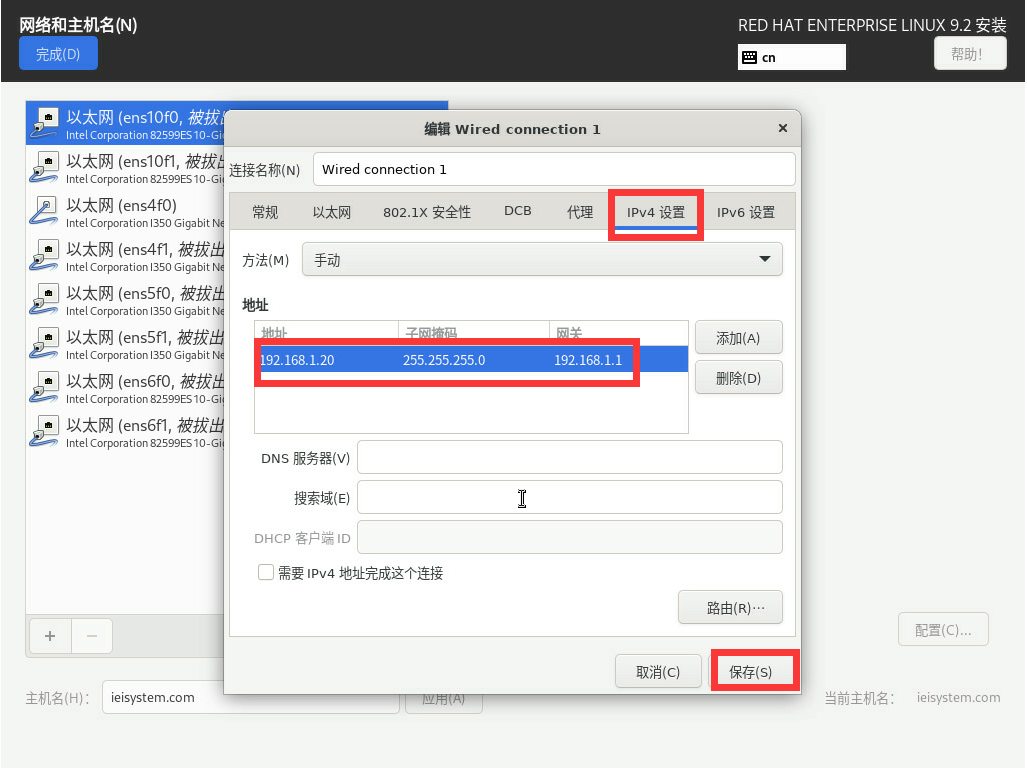1027x770 pixels.
Task: Open the 方法 dropdown showing 手动
Action: click(542, 260)
